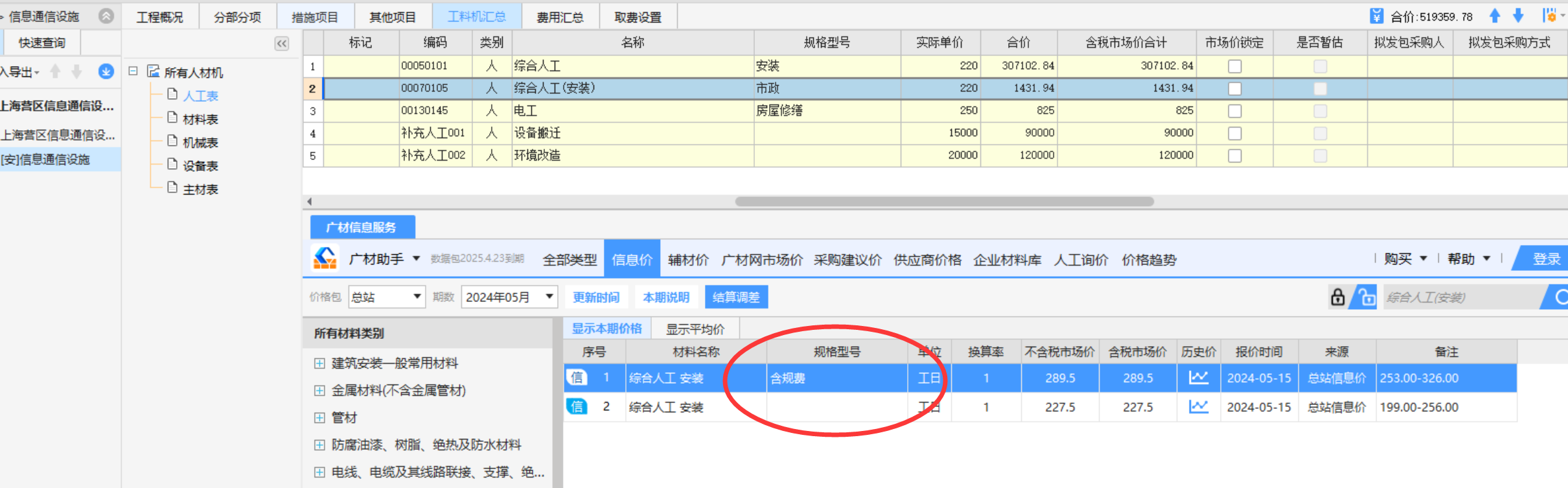Screen dimensions: 1568x488
Task: Open price history chart for 289.5 row
Action: (x=1198, y=378)
